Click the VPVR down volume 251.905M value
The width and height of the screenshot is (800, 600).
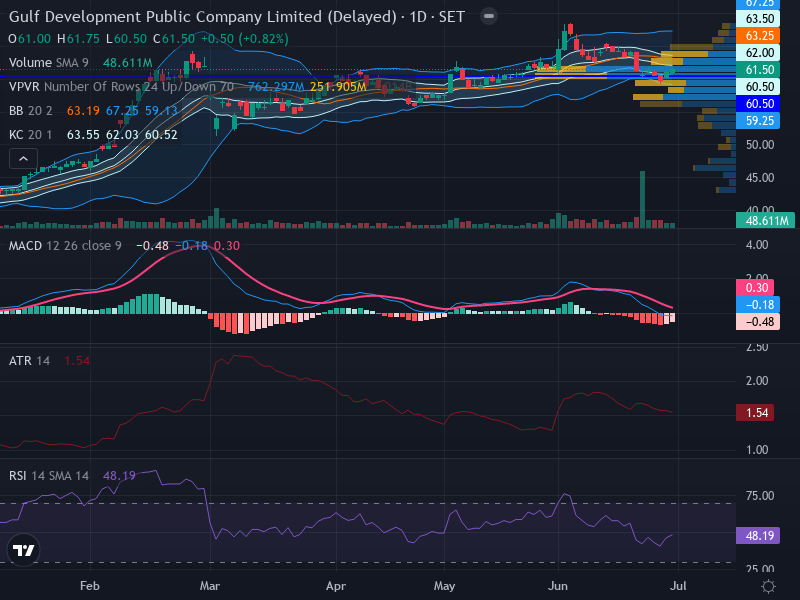tap(338, 87)
